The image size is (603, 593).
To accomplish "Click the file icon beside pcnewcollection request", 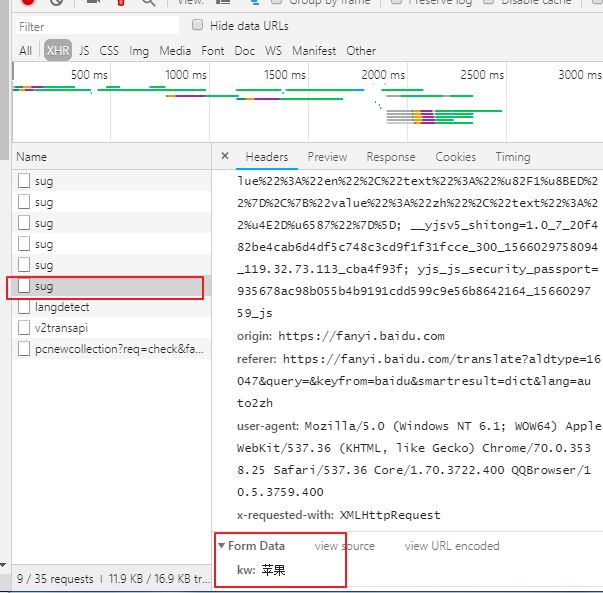I will (24, 349).
